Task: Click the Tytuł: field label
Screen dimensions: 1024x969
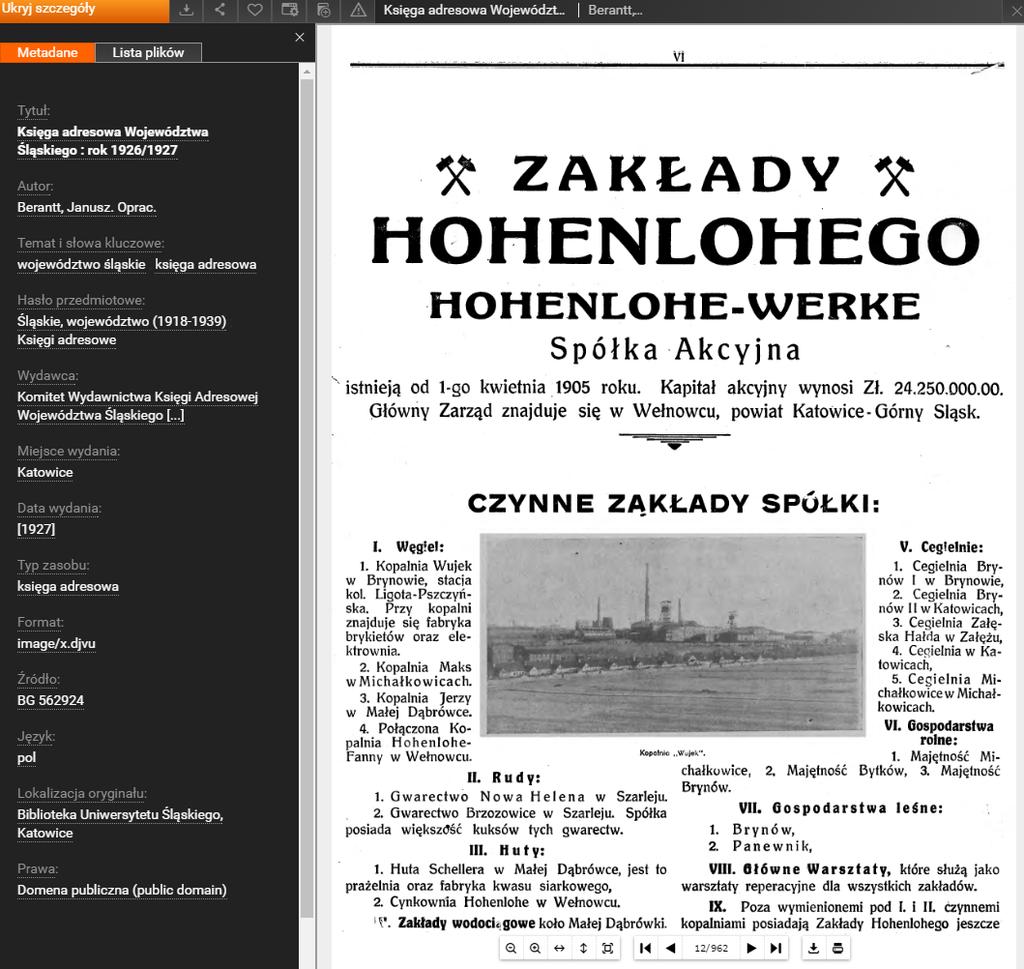Action: (x=33, y=111)
